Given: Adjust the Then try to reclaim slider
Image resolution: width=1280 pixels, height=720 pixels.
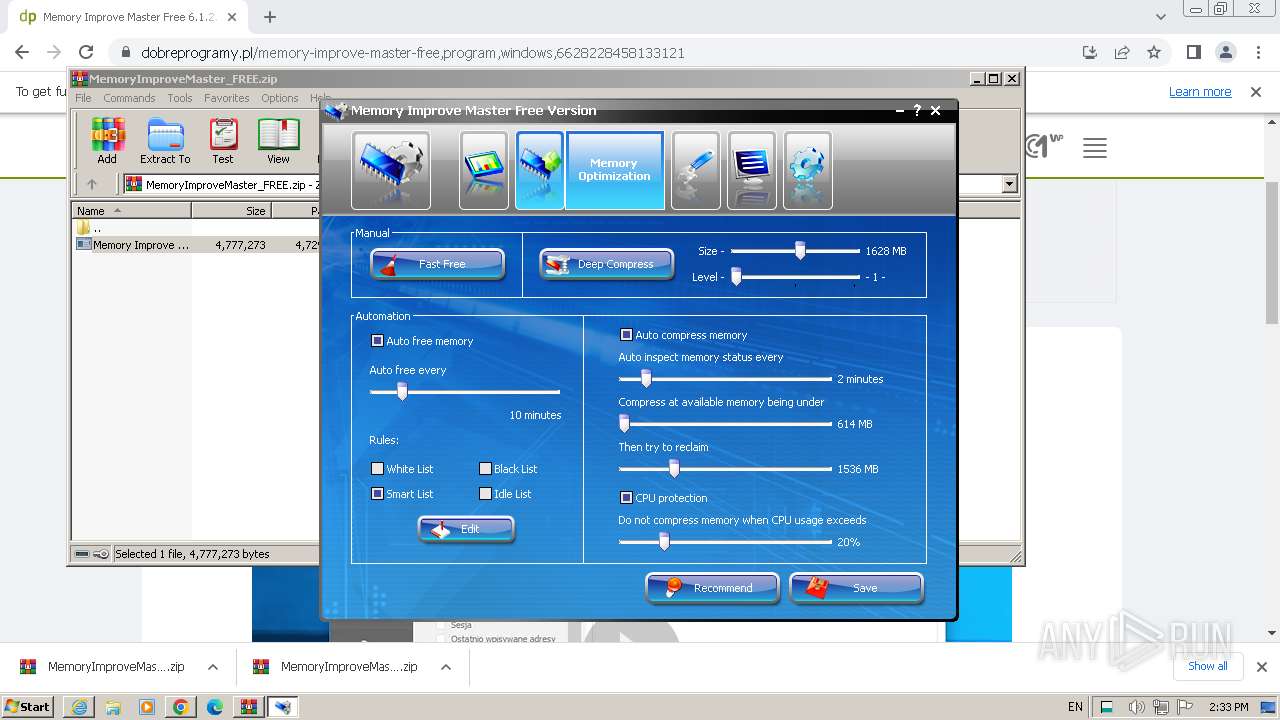Looking at the screenshot, I should point(674,468).
